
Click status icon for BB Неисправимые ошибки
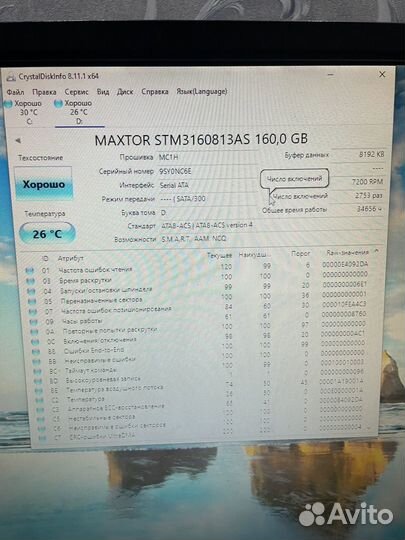[x=37, y=362]
